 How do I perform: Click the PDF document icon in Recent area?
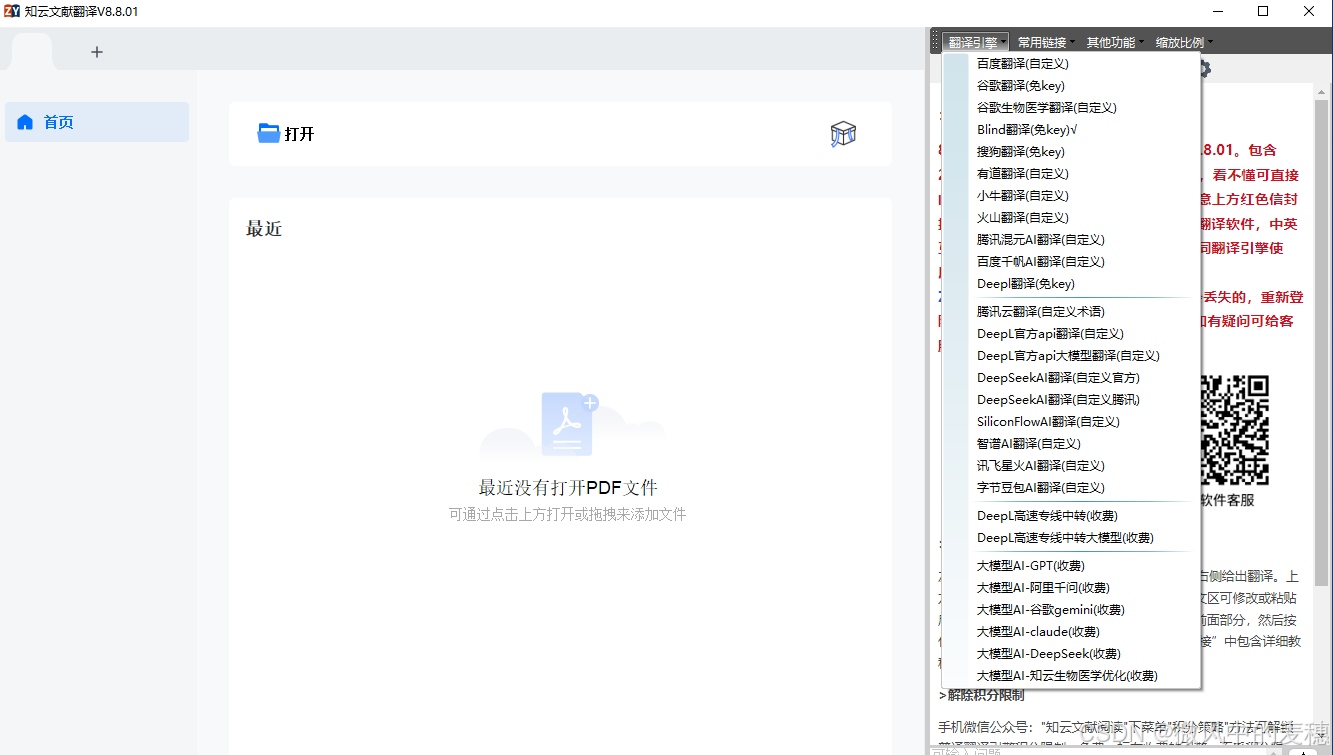(x=569, y=424)
